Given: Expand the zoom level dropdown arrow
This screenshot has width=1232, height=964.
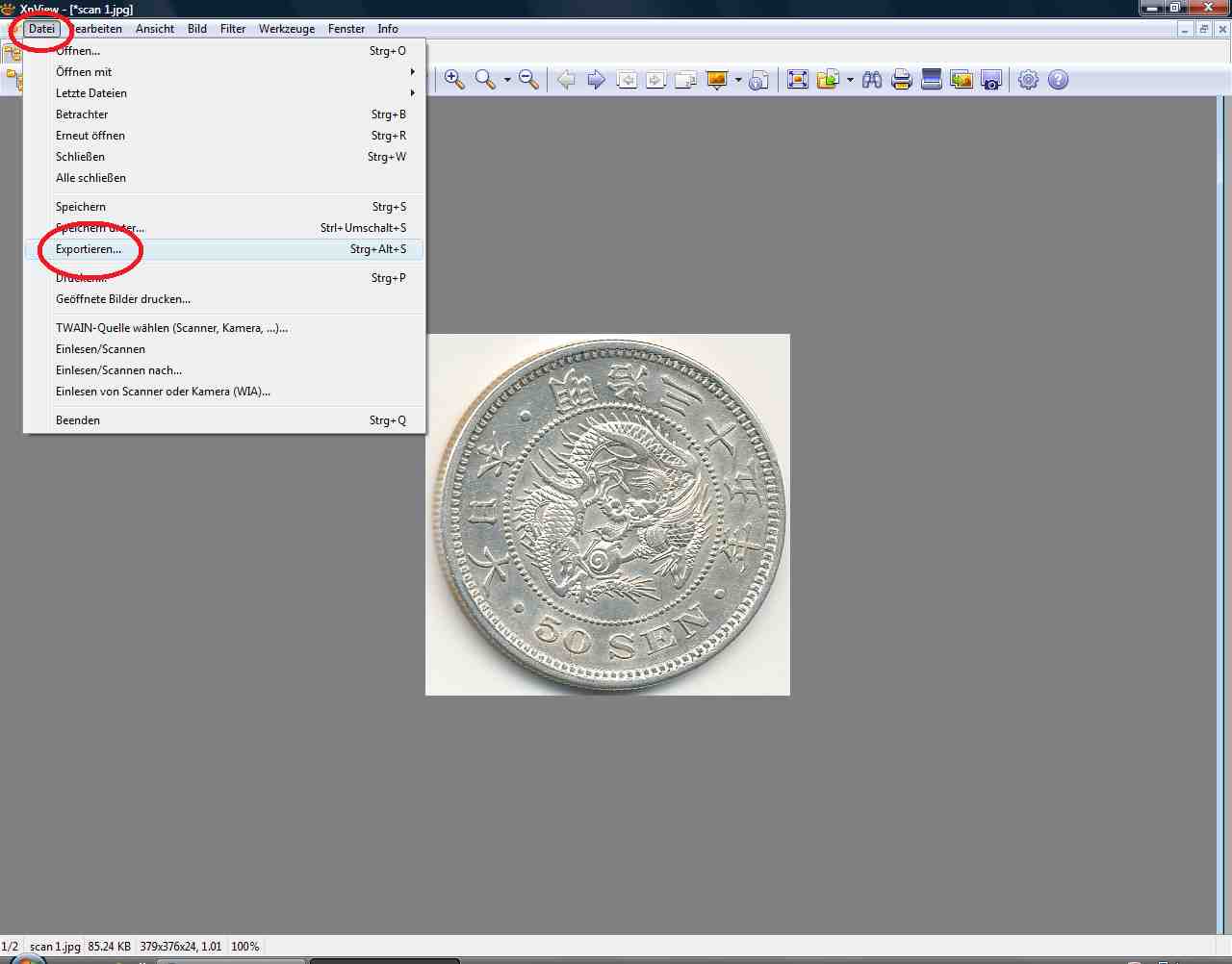Looking at the screenshot, I should pyautogui.click(x=507, y=81).
